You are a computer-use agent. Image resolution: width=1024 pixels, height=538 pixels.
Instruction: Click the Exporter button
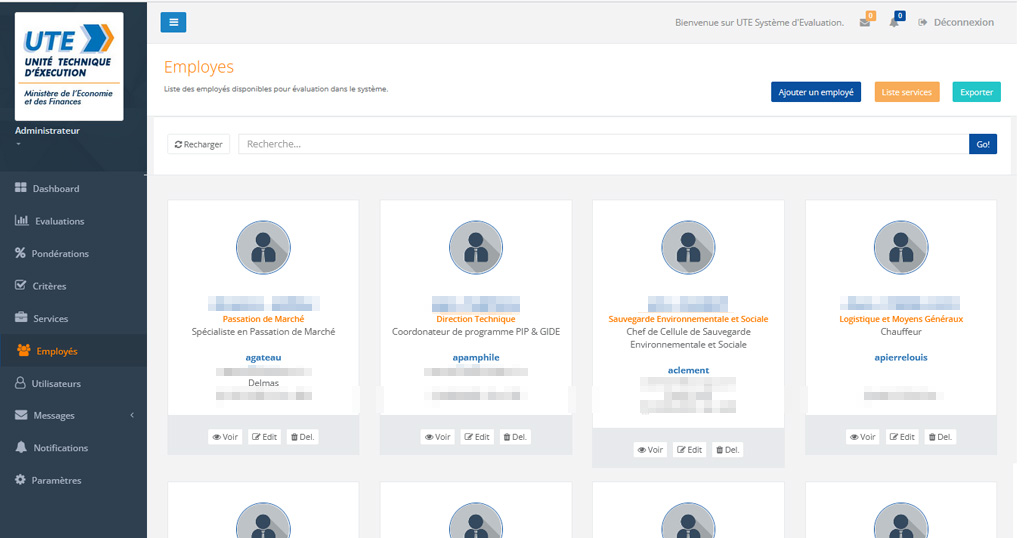[x=976, y=92]
